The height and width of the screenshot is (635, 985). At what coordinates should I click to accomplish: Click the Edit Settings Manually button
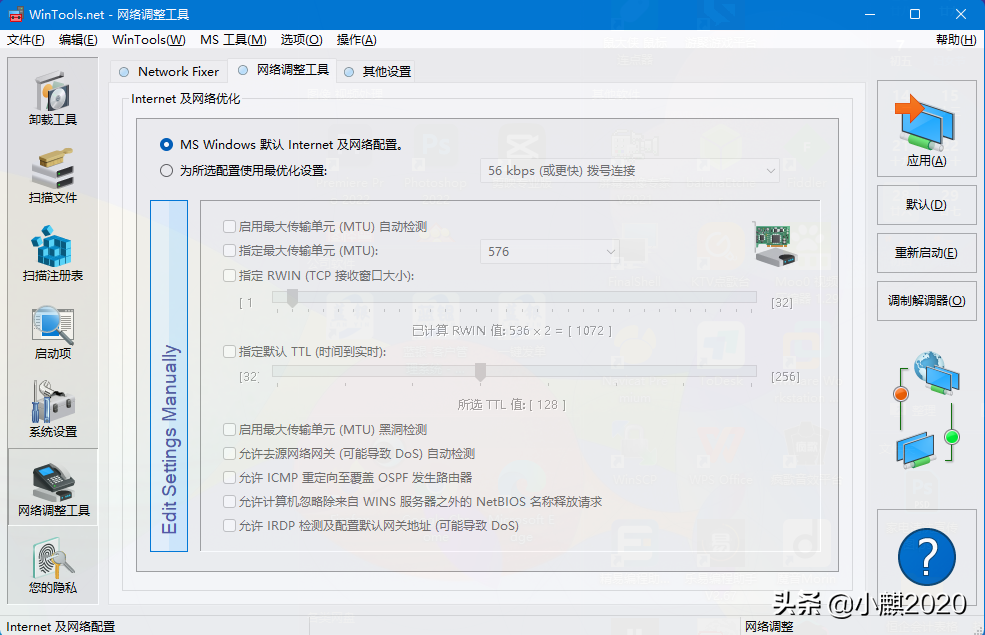pos(169,376)
